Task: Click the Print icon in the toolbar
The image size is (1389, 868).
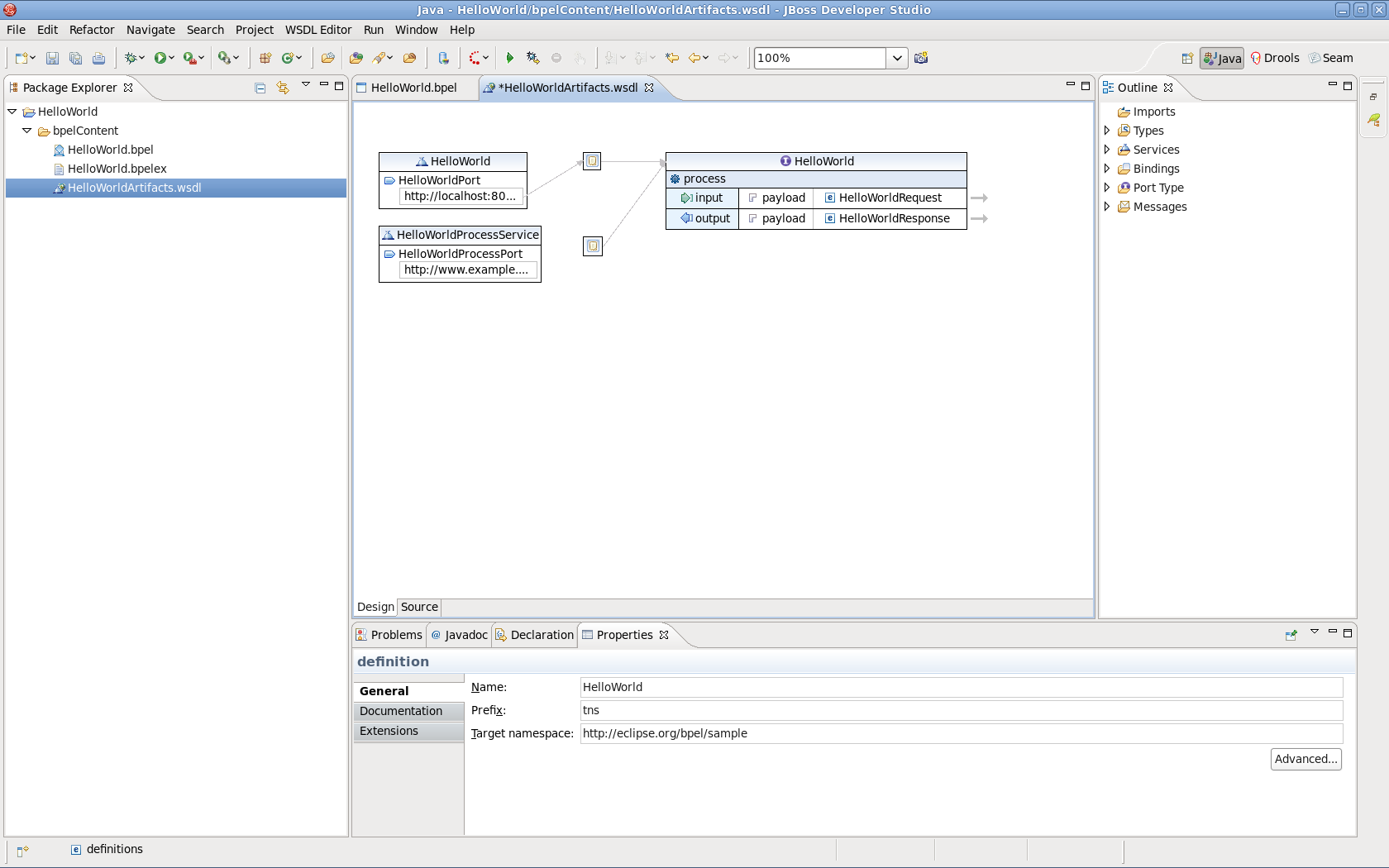Action: click(x=99, y=58)
